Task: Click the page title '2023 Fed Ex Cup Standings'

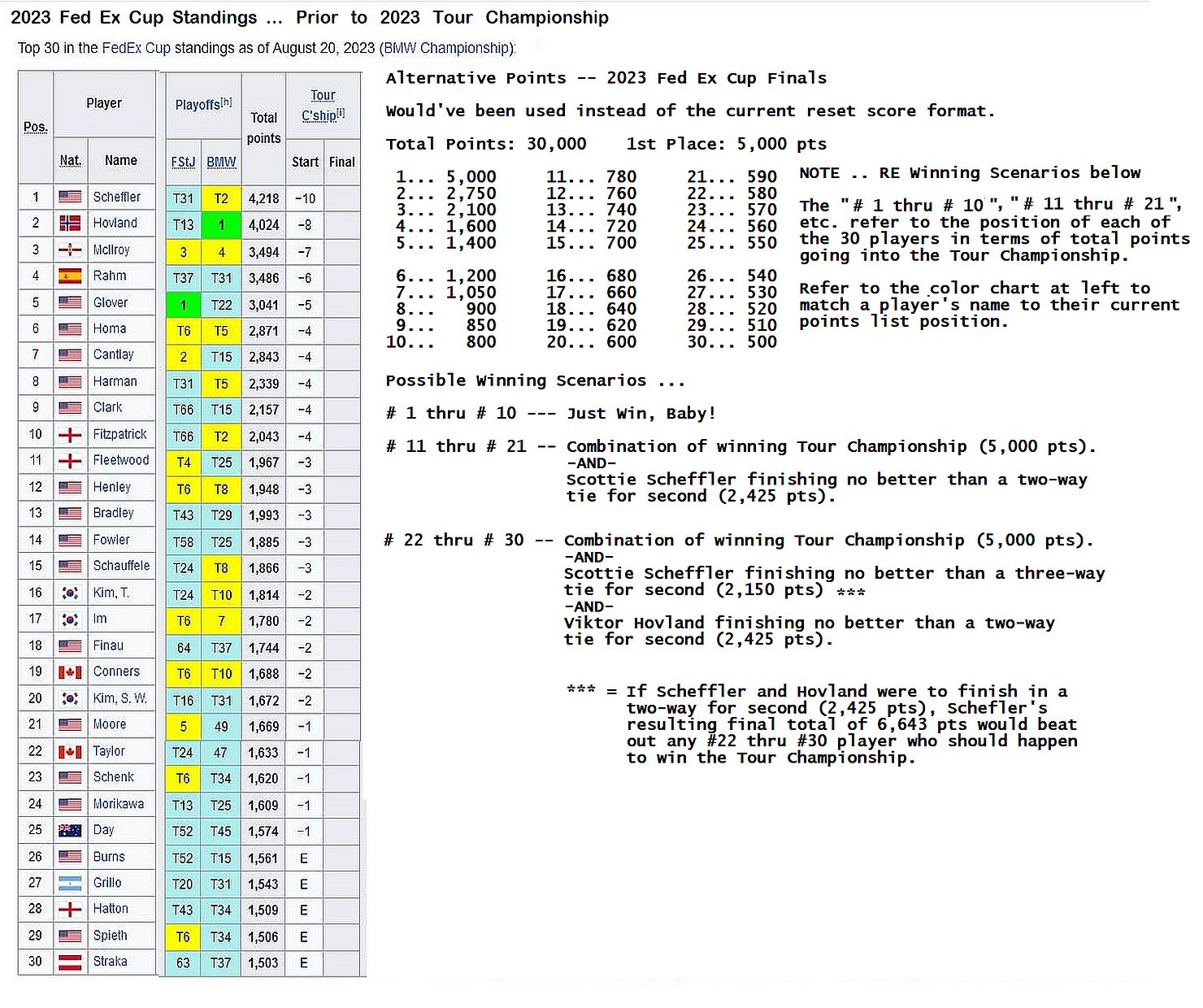Action: click(x=133, y=17)
